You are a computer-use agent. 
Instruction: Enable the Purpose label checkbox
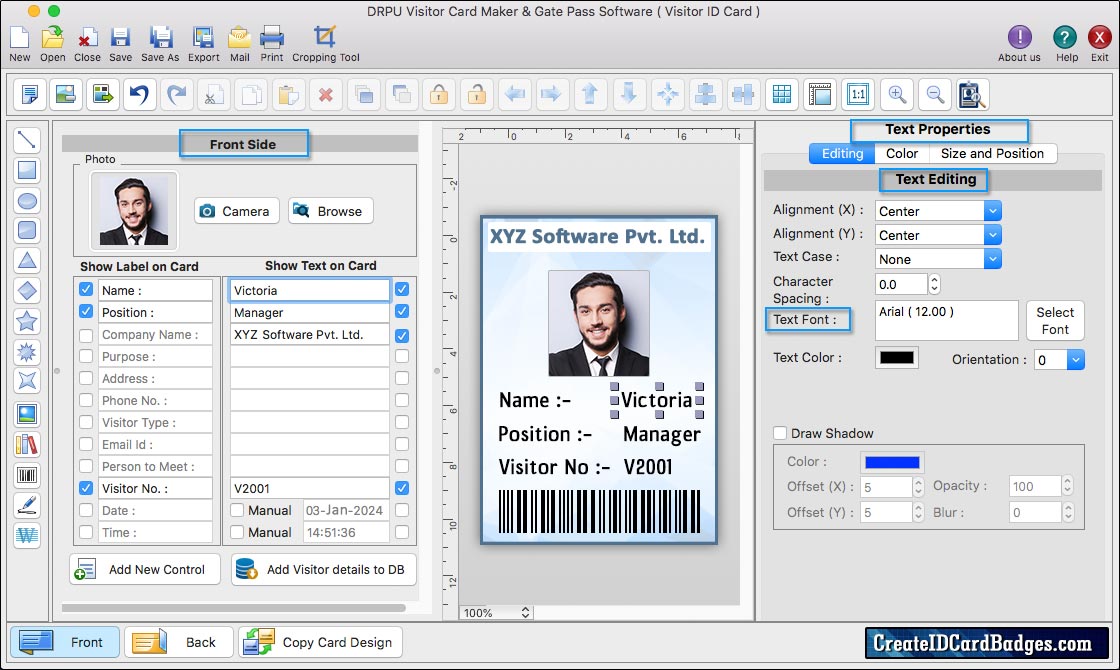[86, 356]
